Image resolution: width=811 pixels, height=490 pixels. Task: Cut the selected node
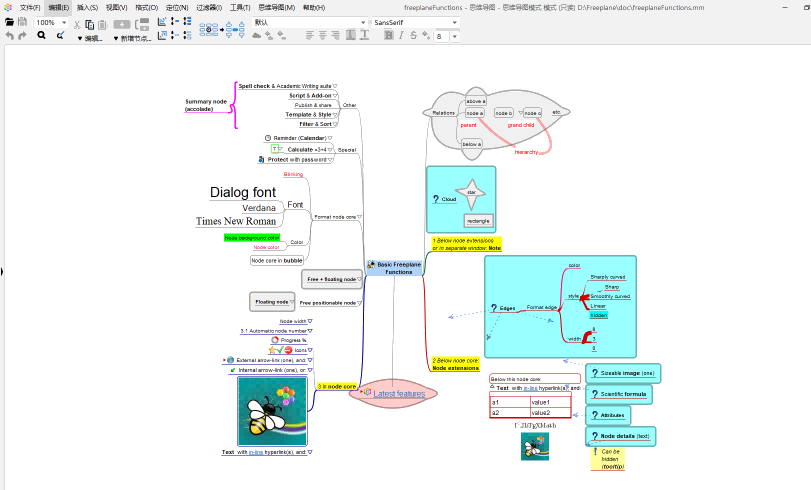(x=77, y=24)
